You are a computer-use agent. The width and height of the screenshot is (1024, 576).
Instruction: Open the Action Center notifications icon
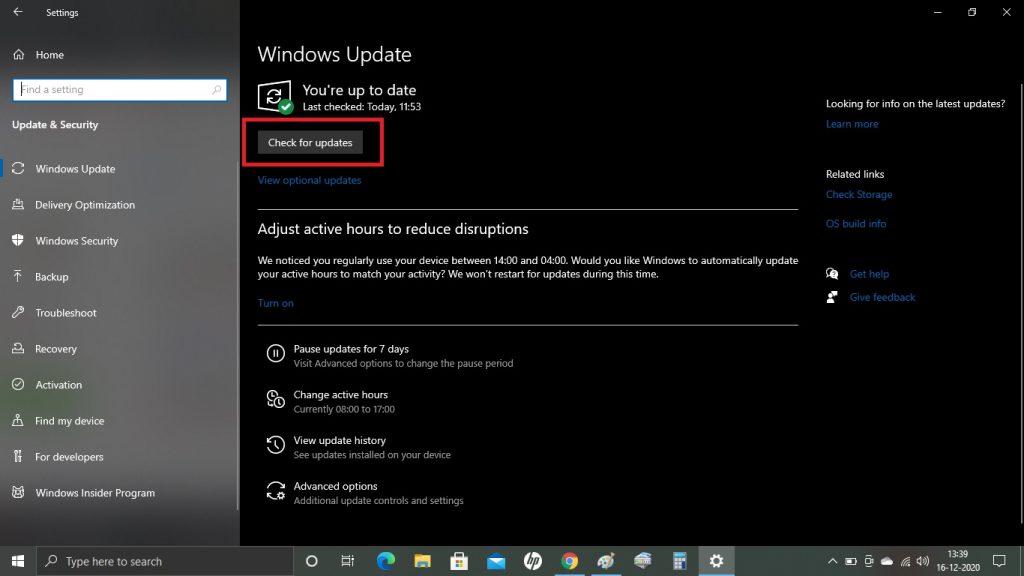(999, 561)
